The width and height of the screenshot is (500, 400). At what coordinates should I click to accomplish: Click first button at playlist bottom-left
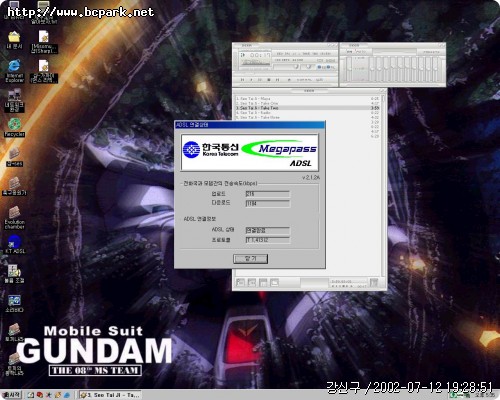pyautogui.click(x=240, y=283)
